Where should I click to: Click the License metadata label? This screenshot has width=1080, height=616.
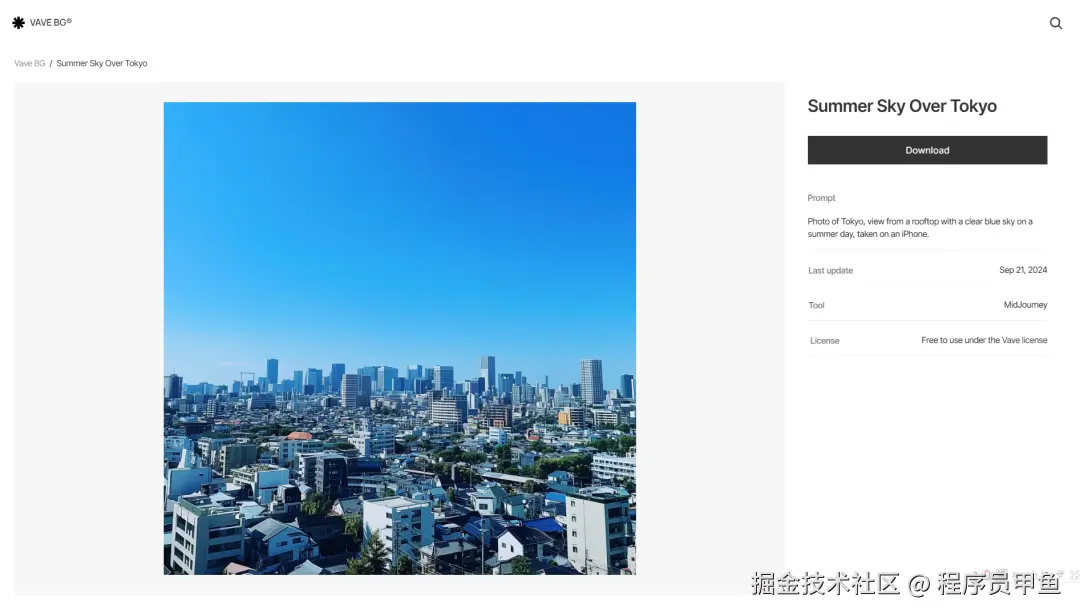point(825,340)
